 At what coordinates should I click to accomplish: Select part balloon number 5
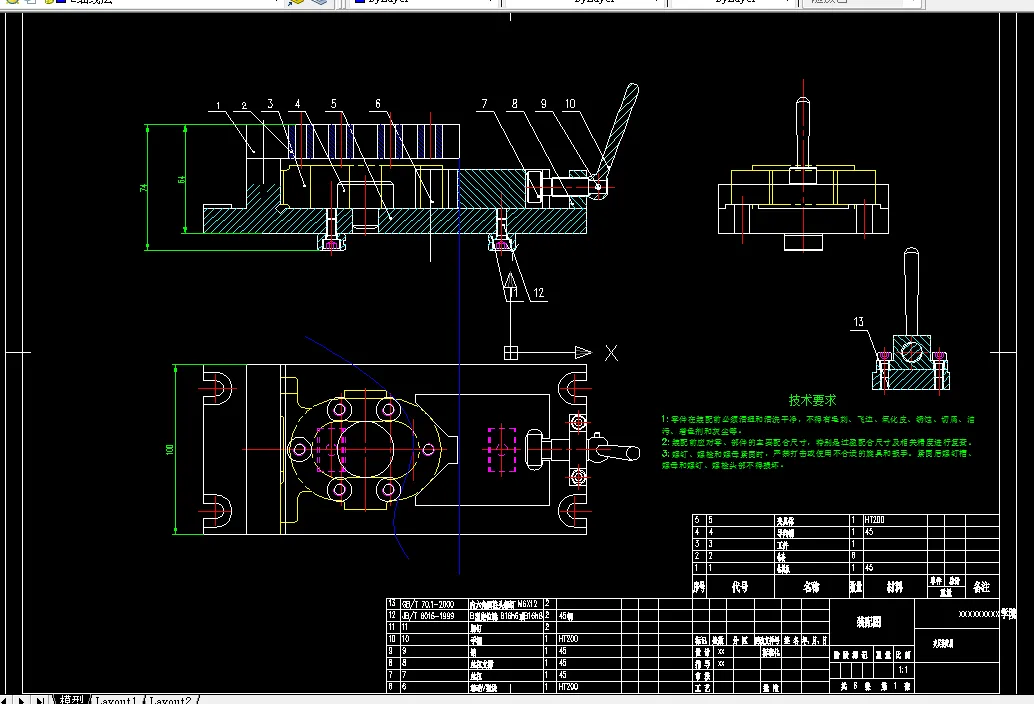tap(334, 103)
